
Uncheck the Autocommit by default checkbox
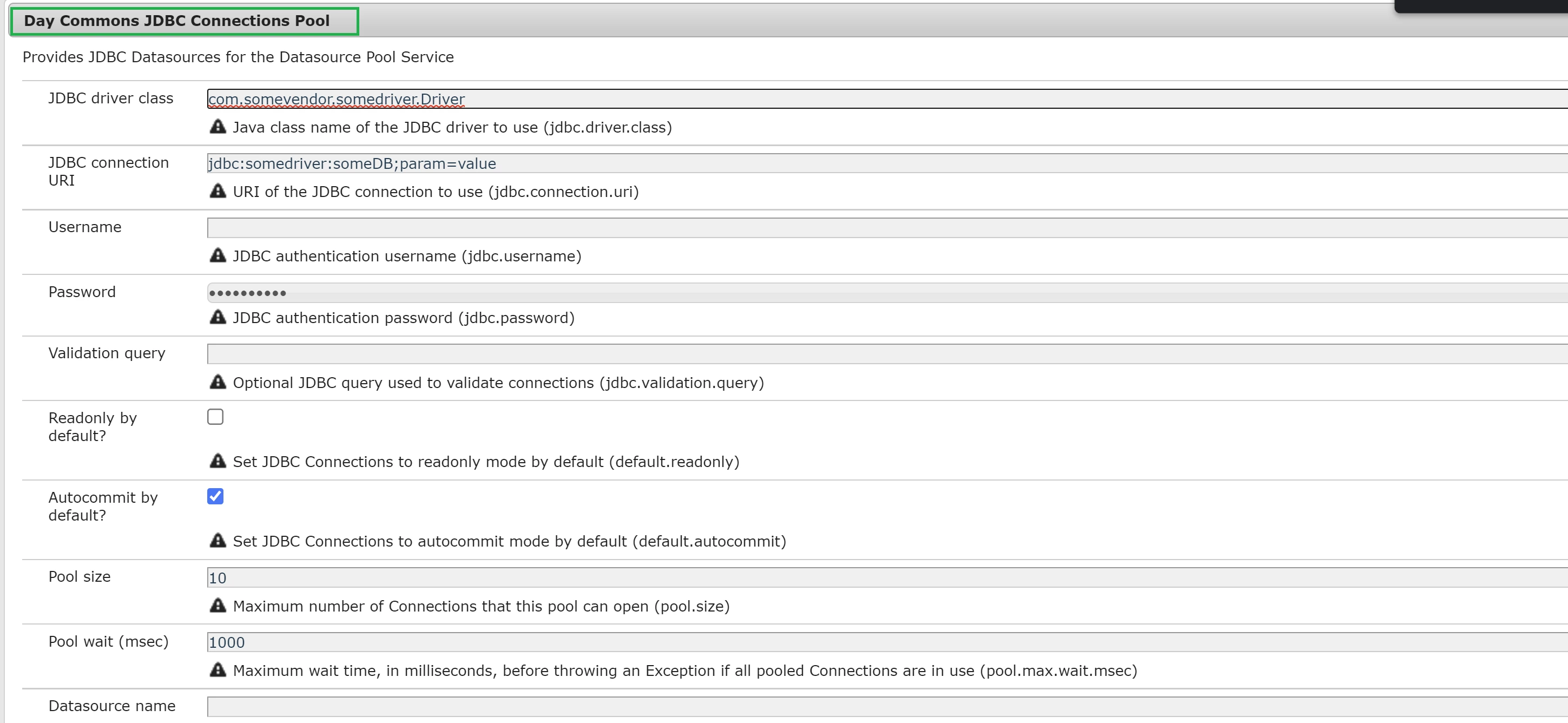pyautogui.click(x=215, y=497)
